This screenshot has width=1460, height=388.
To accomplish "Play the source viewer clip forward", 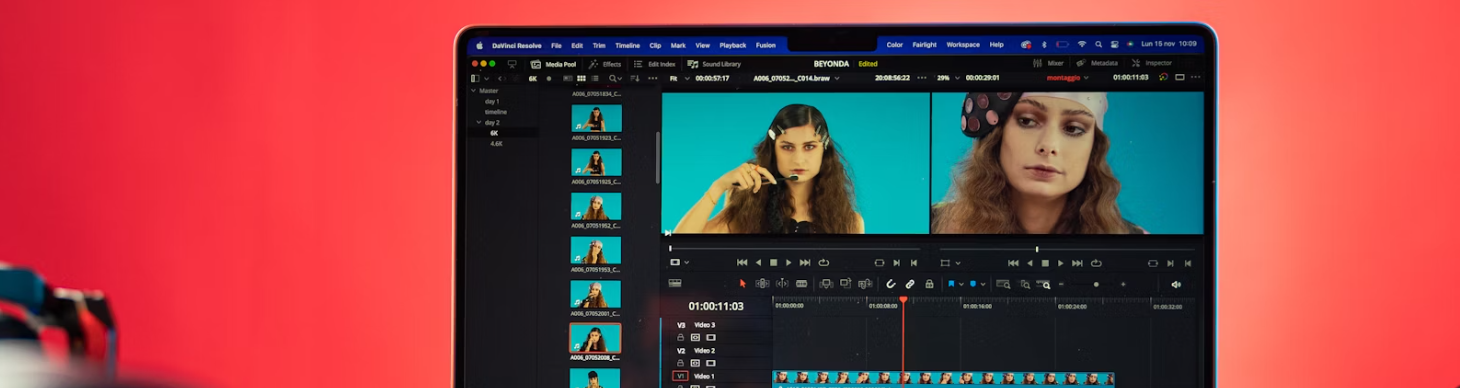I will tap(789, 263).
